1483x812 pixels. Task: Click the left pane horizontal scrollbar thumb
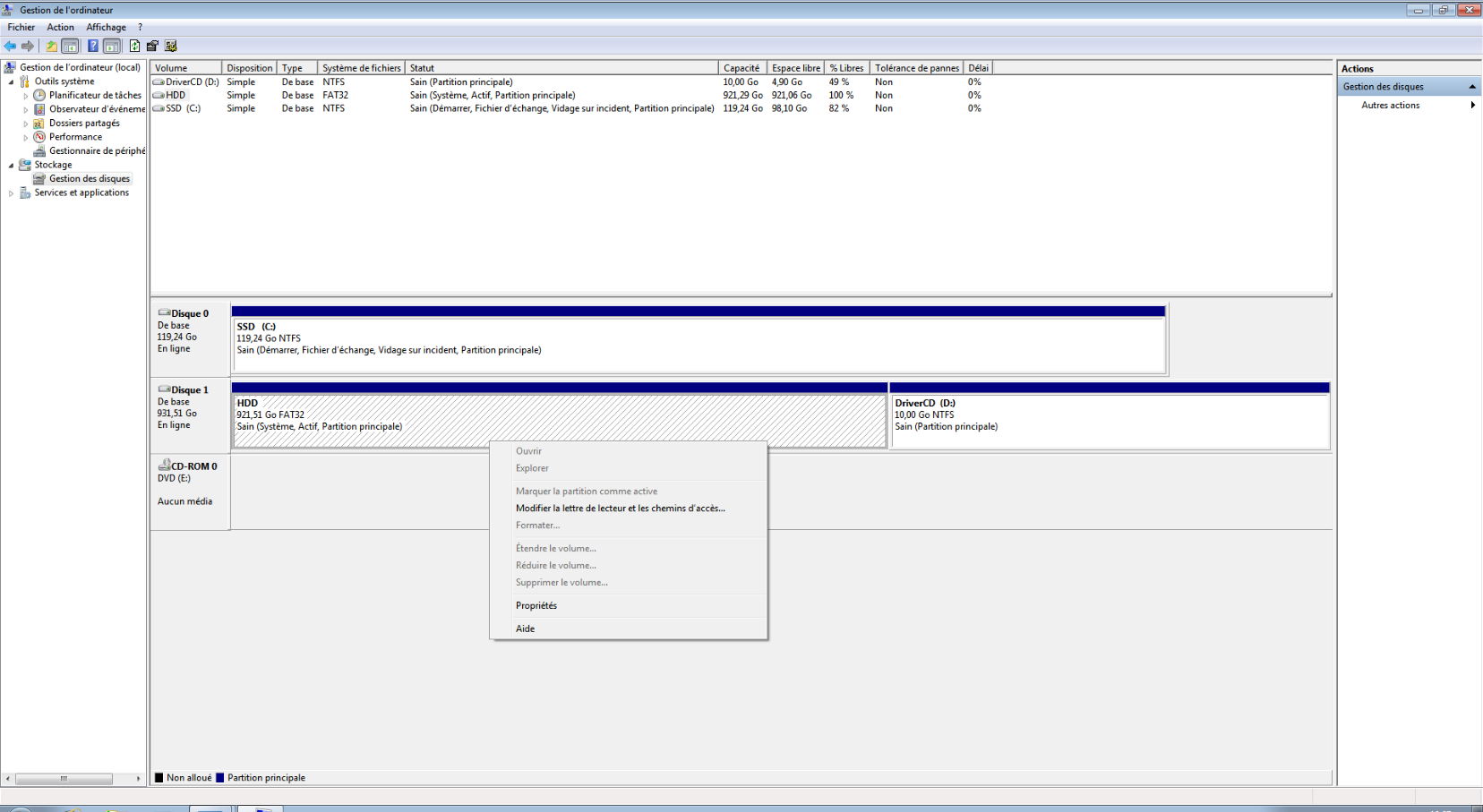[x=64, y=779]
